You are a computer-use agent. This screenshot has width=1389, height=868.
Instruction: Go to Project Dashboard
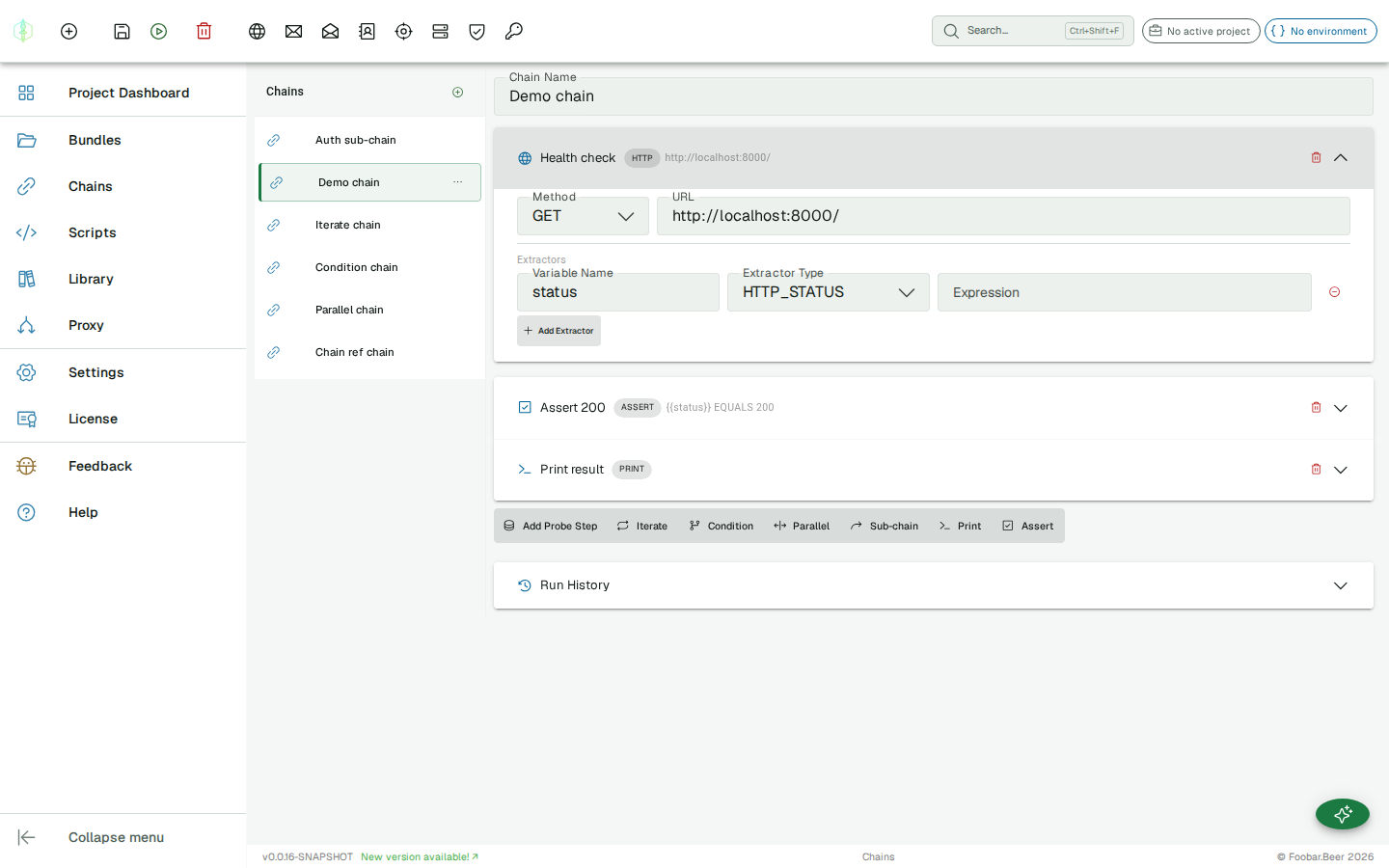pos(123,93)
